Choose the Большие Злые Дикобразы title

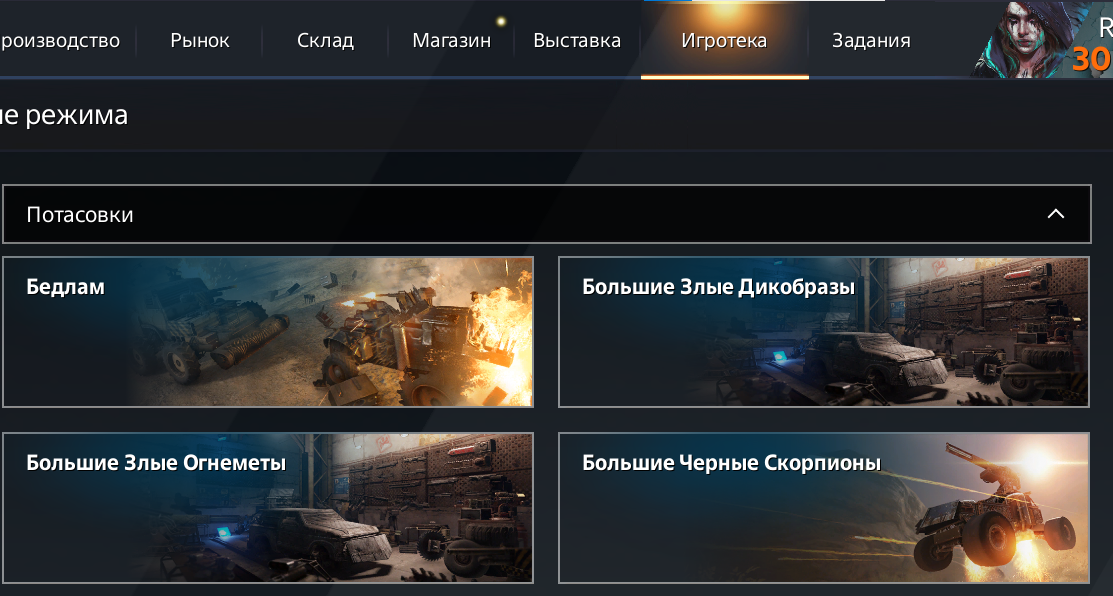click(x=718, y=287)
